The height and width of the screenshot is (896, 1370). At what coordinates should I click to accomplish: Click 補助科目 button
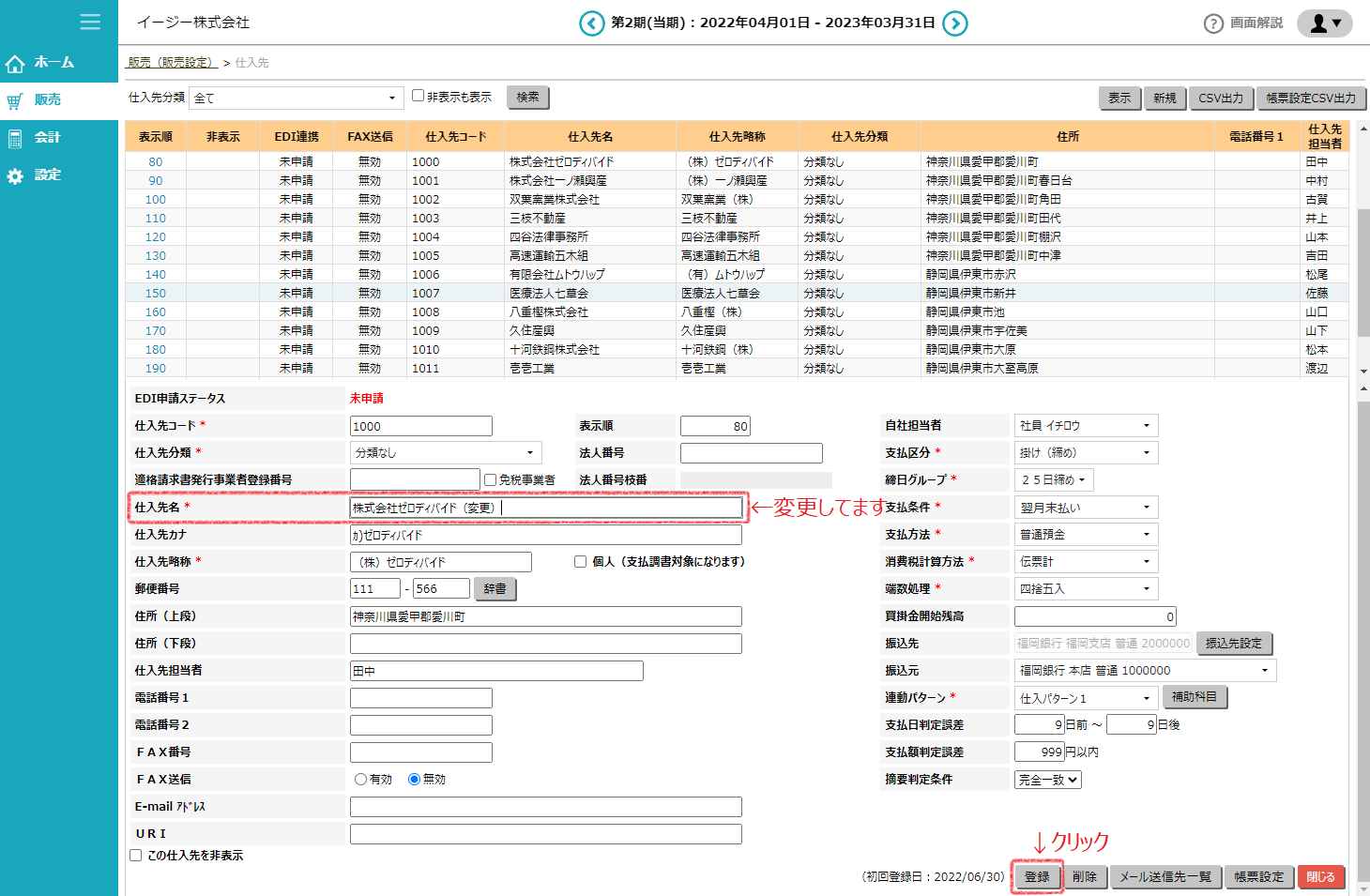pyautogui.click(x=1195, y=697)
